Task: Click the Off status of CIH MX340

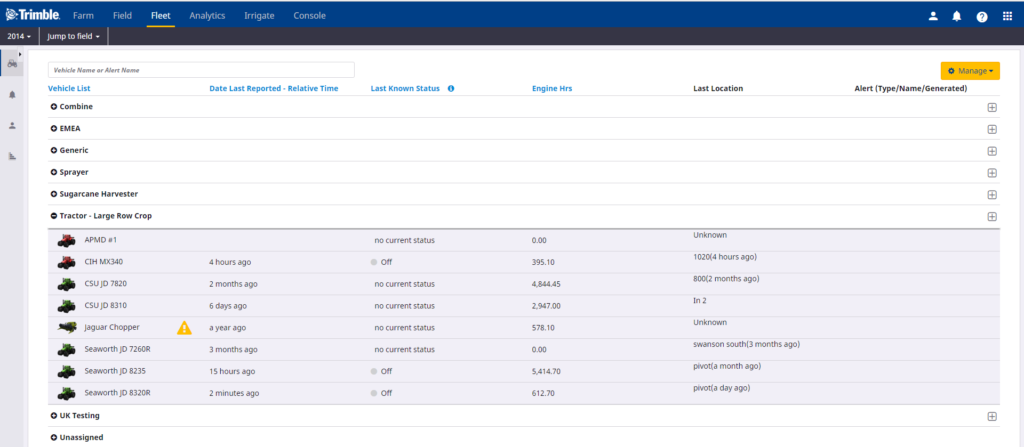Action: 381,262
